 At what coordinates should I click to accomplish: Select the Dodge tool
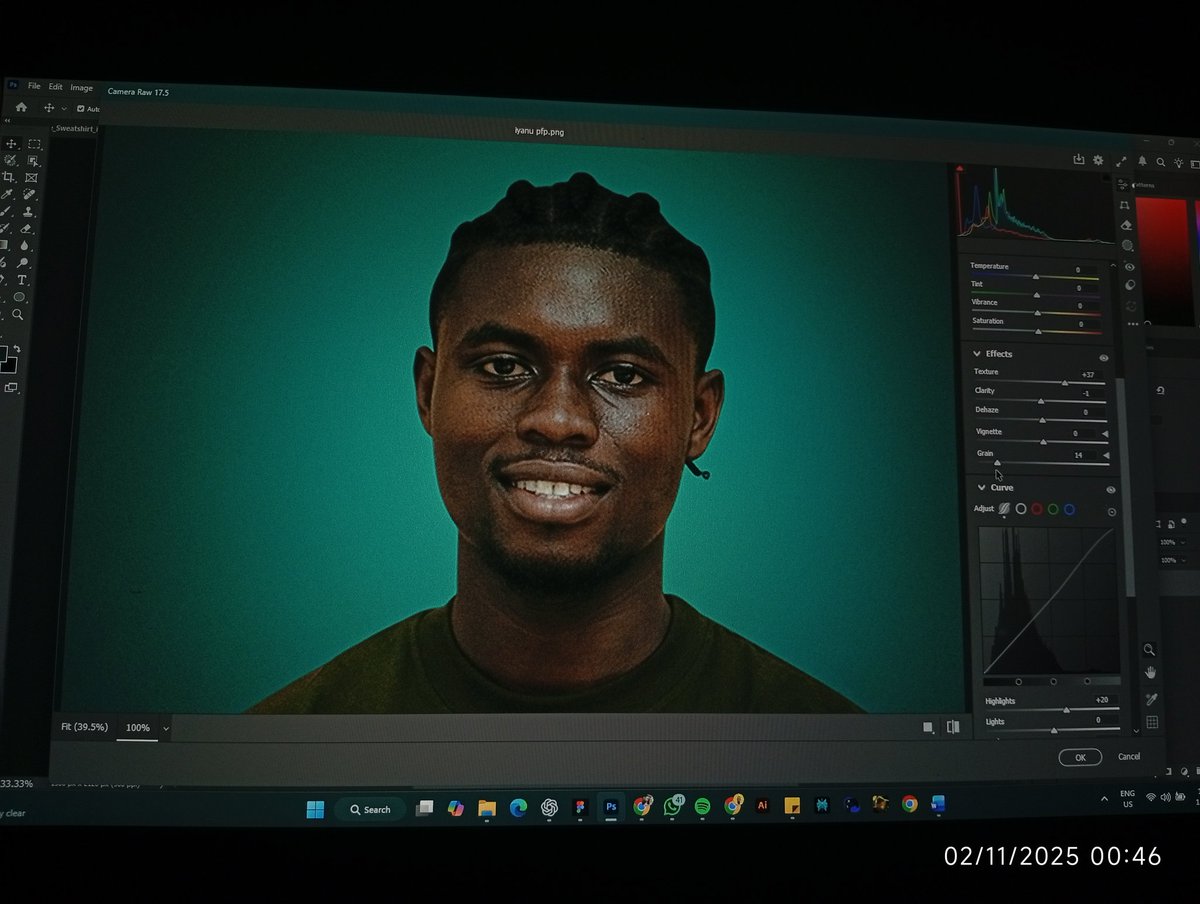(x=23, y=263)
